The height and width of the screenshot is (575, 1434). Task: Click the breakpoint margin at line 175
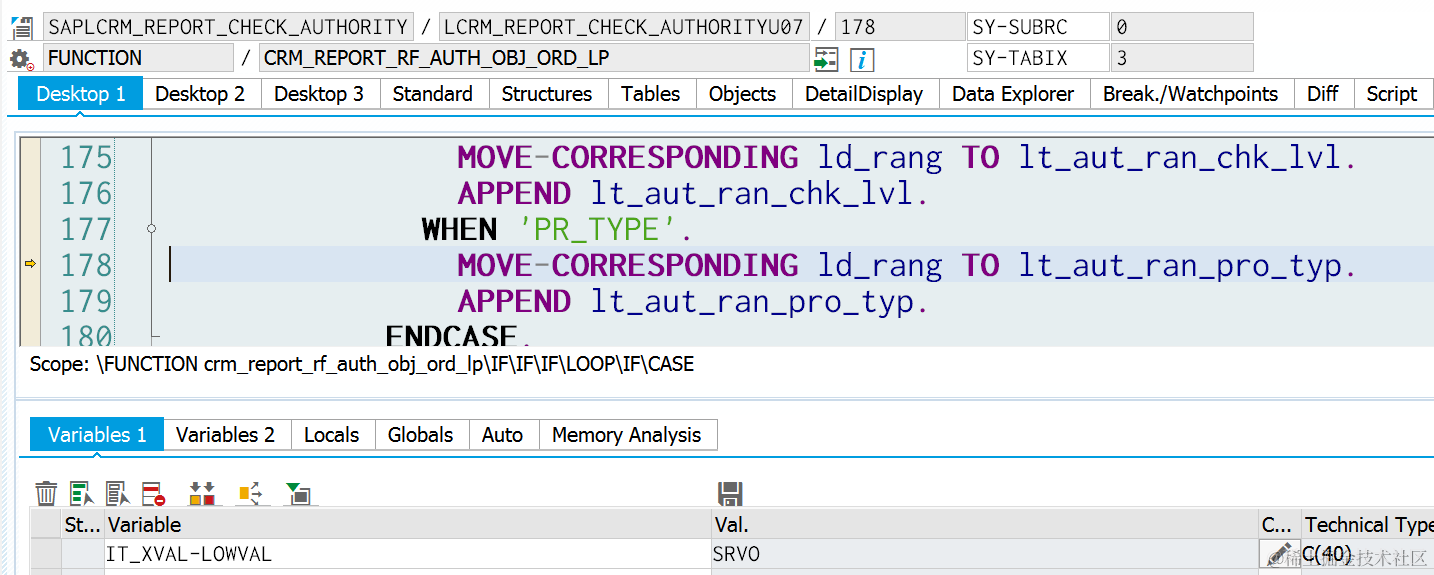coord(30,157)
